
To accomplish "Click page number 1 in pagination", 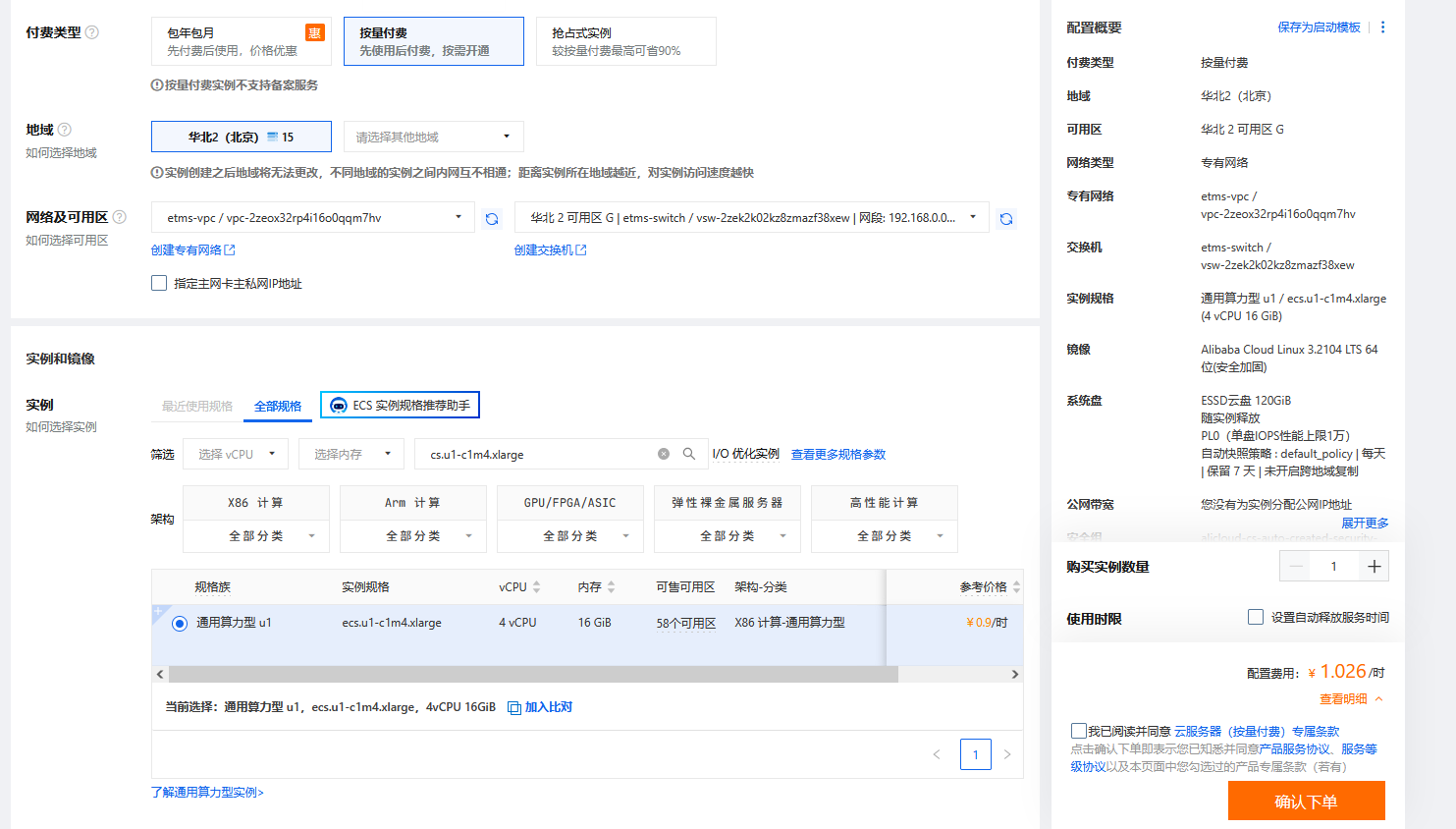I will [975, 754].
